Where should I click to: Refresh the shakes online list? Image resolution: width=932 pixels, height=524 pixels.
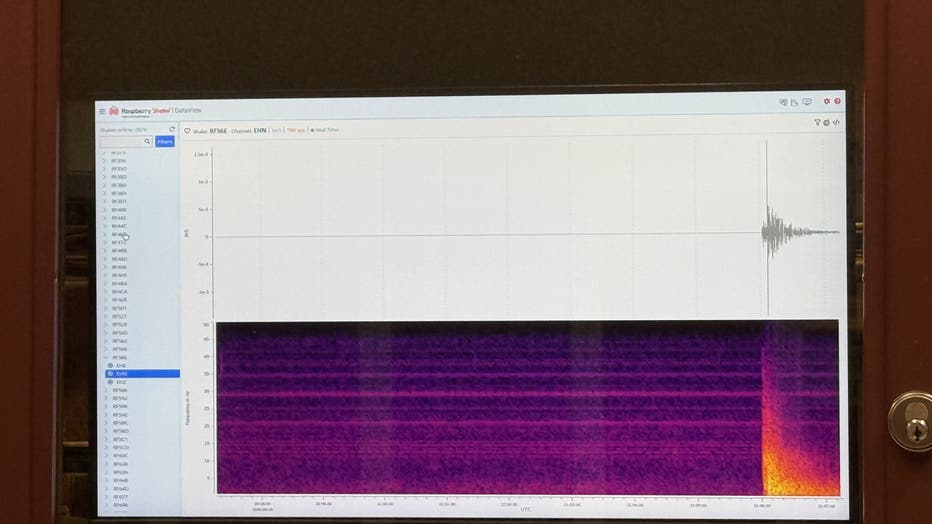point(172,129)
